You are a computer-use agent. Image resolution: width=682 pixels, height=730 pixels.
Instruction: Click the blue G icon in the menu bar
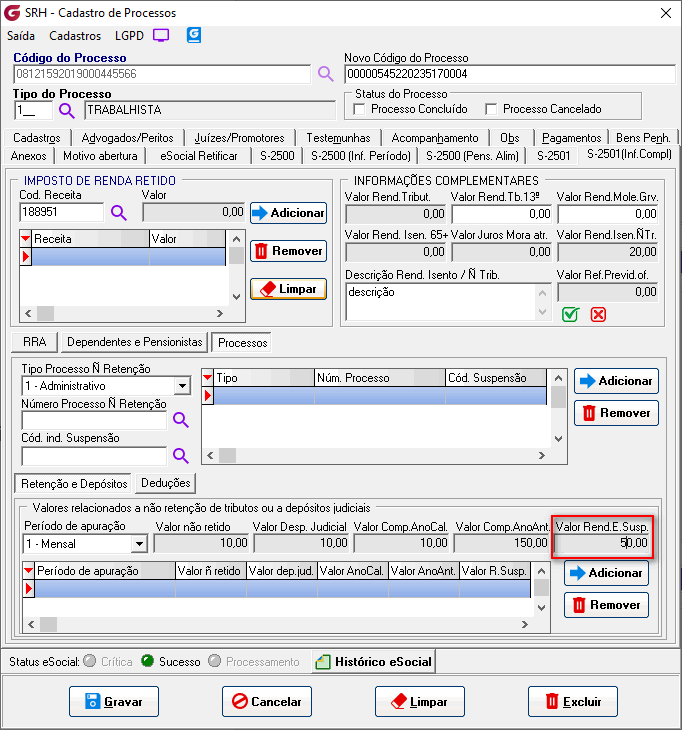coord(194,35)
